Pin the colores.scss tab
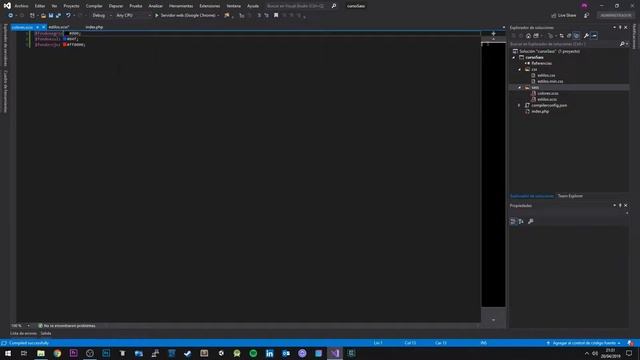 tap(37, 27)
